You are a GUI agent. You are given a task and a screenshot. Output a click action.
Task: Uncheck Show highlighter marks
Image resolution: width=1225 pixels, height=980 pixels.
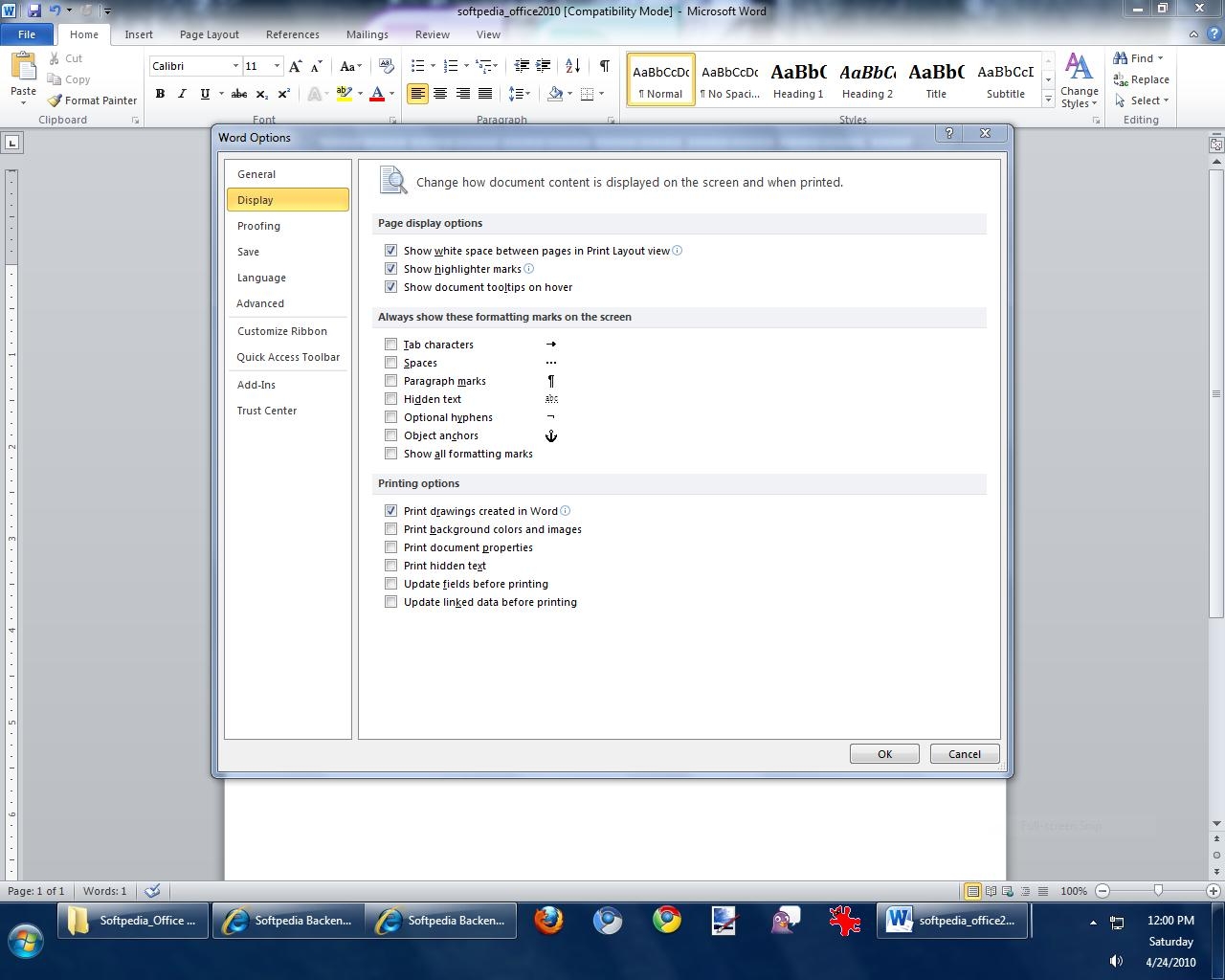pos(390,269)
